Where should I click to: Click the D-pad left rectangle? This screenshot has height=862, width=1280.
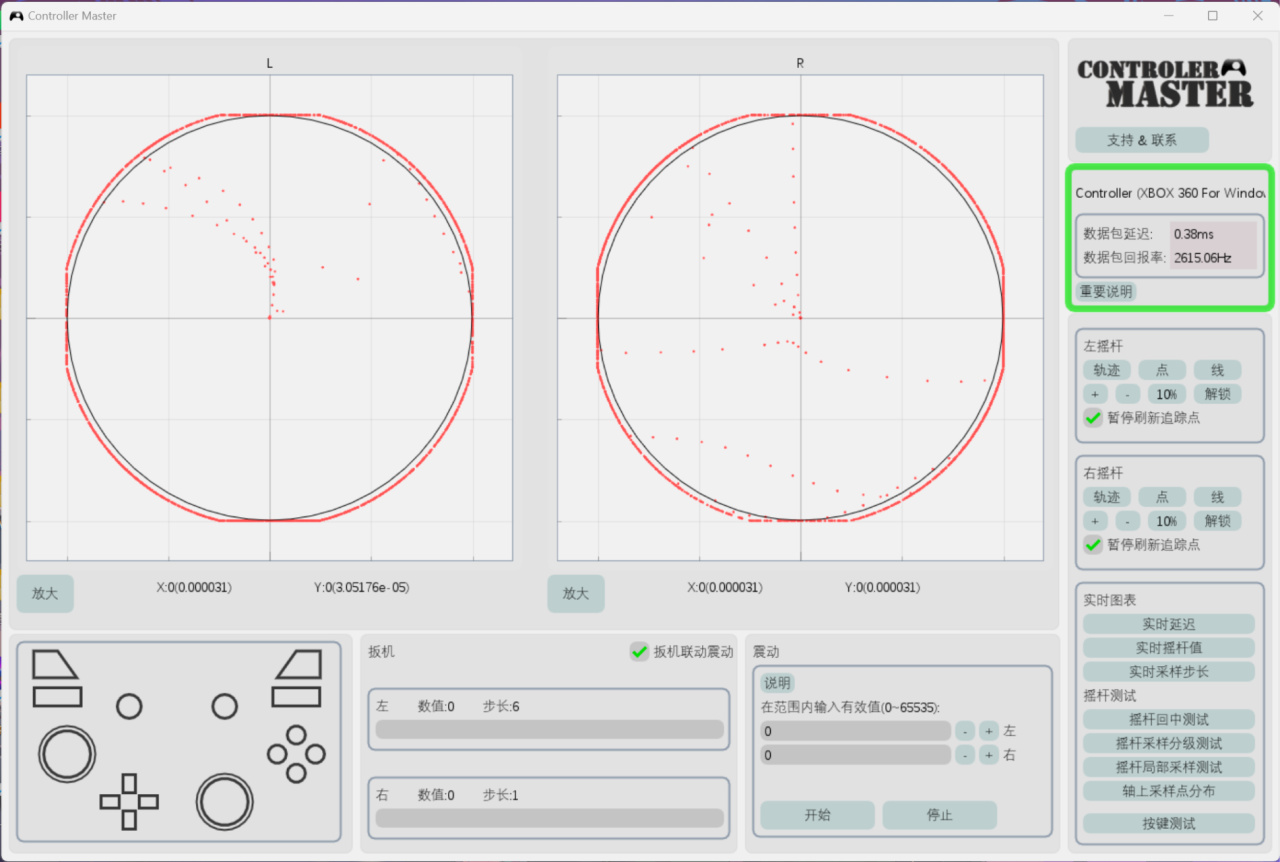[x=110, y=801]
